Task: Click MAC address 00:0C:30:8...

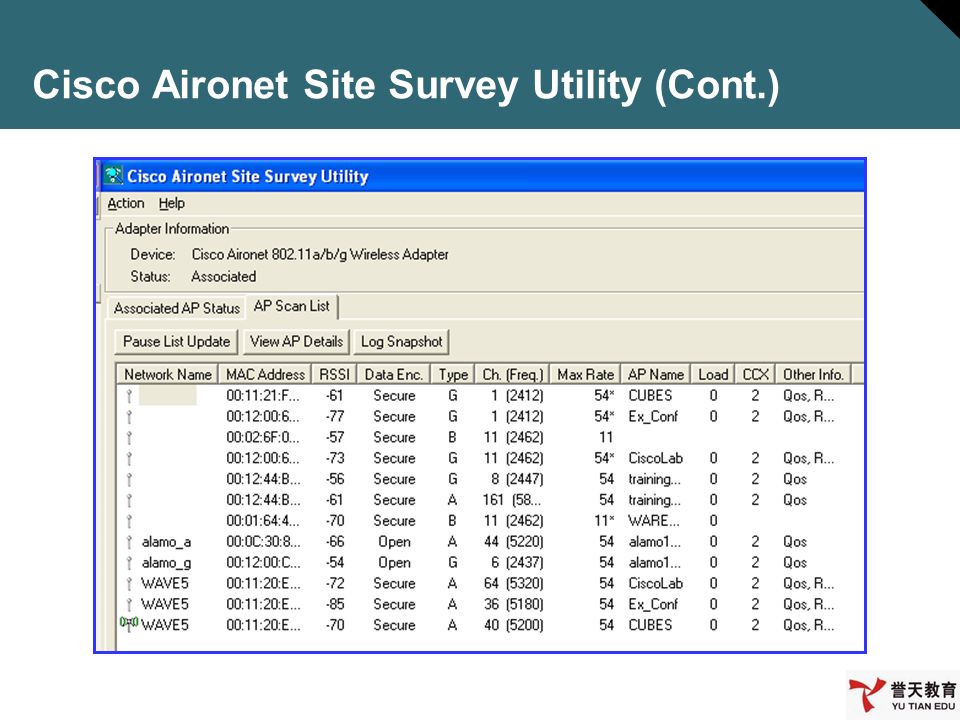Action: (263, 542)
